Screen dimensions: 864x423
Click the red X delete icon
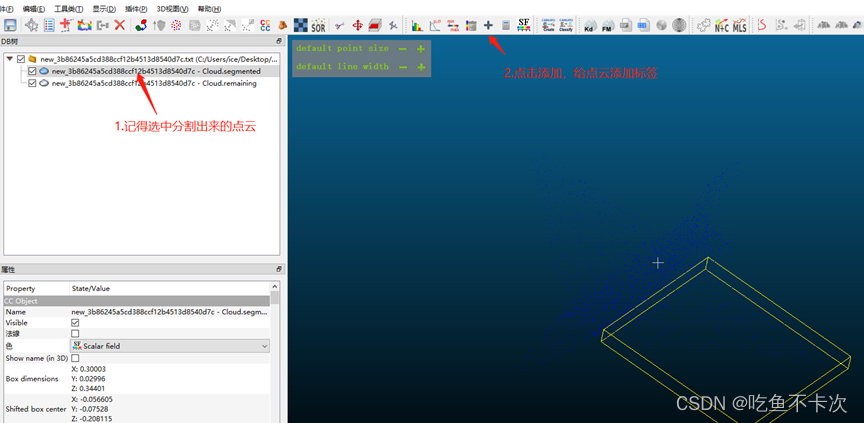point(120,25)
